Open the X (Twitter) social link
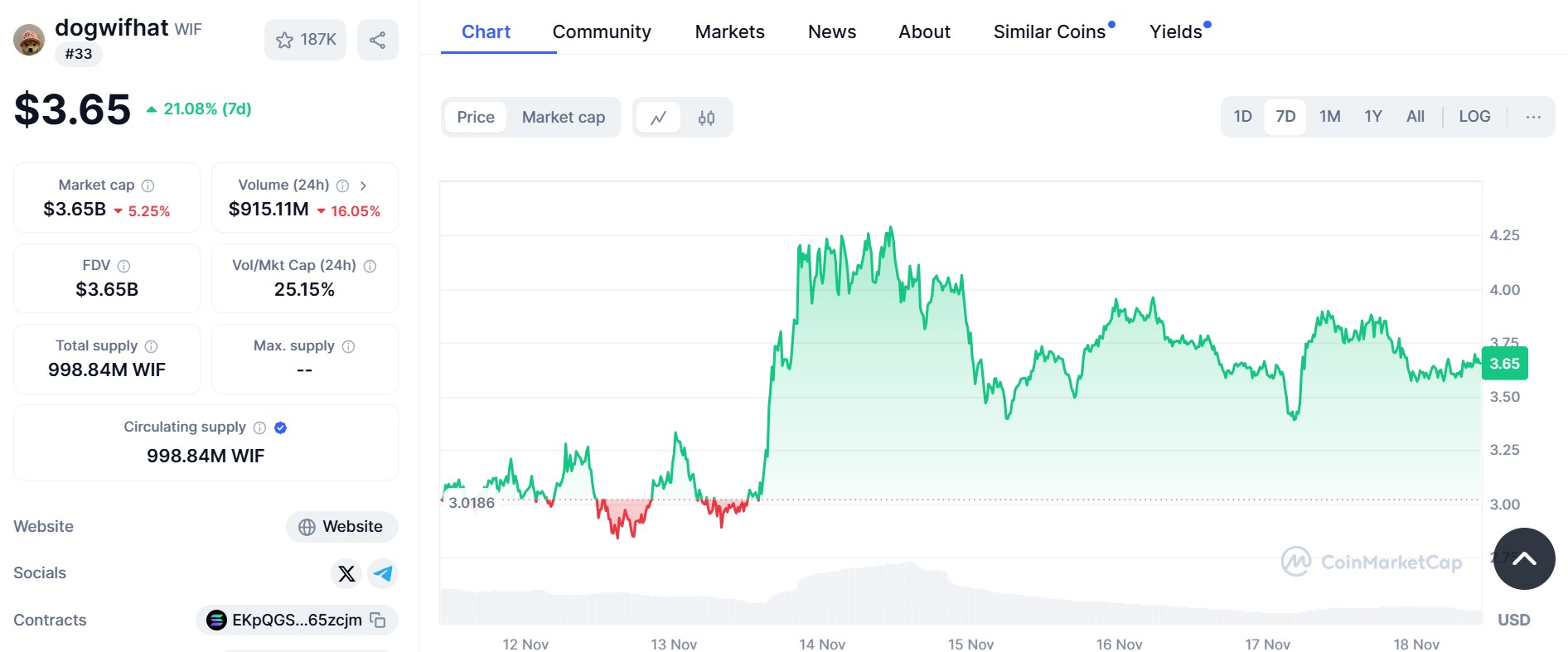1568x652 pixels. [x=346, y=573]
